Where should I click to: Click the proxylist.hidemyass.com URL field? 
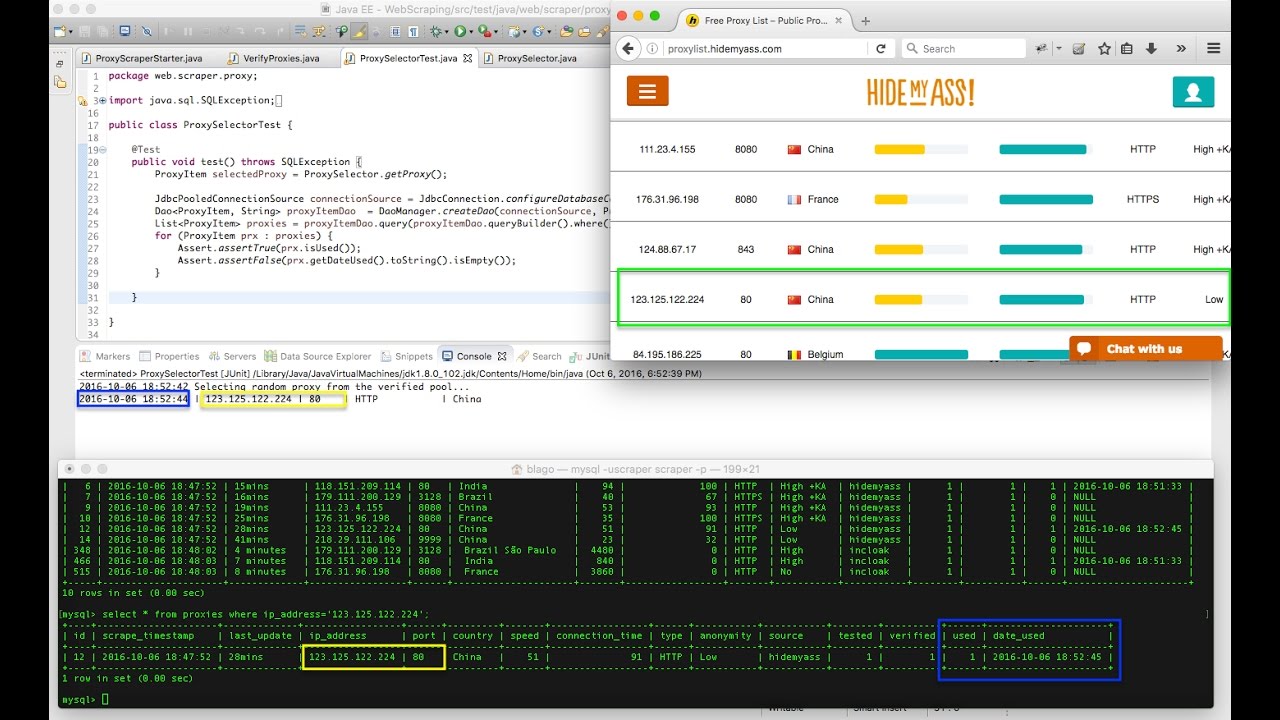pos(765,48)
